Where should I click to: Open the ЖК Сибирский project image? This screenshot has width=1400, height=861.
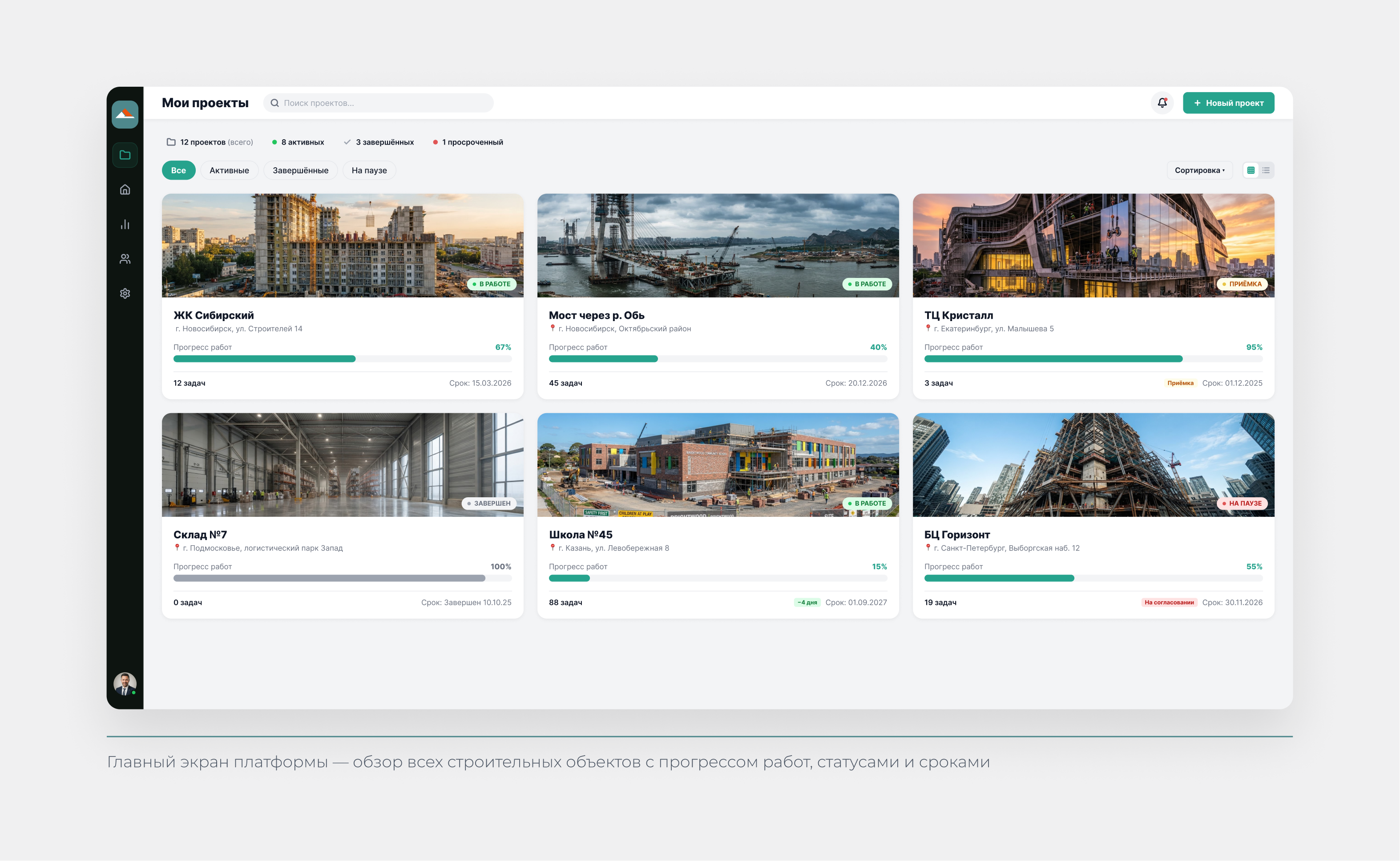coord(342,245)
